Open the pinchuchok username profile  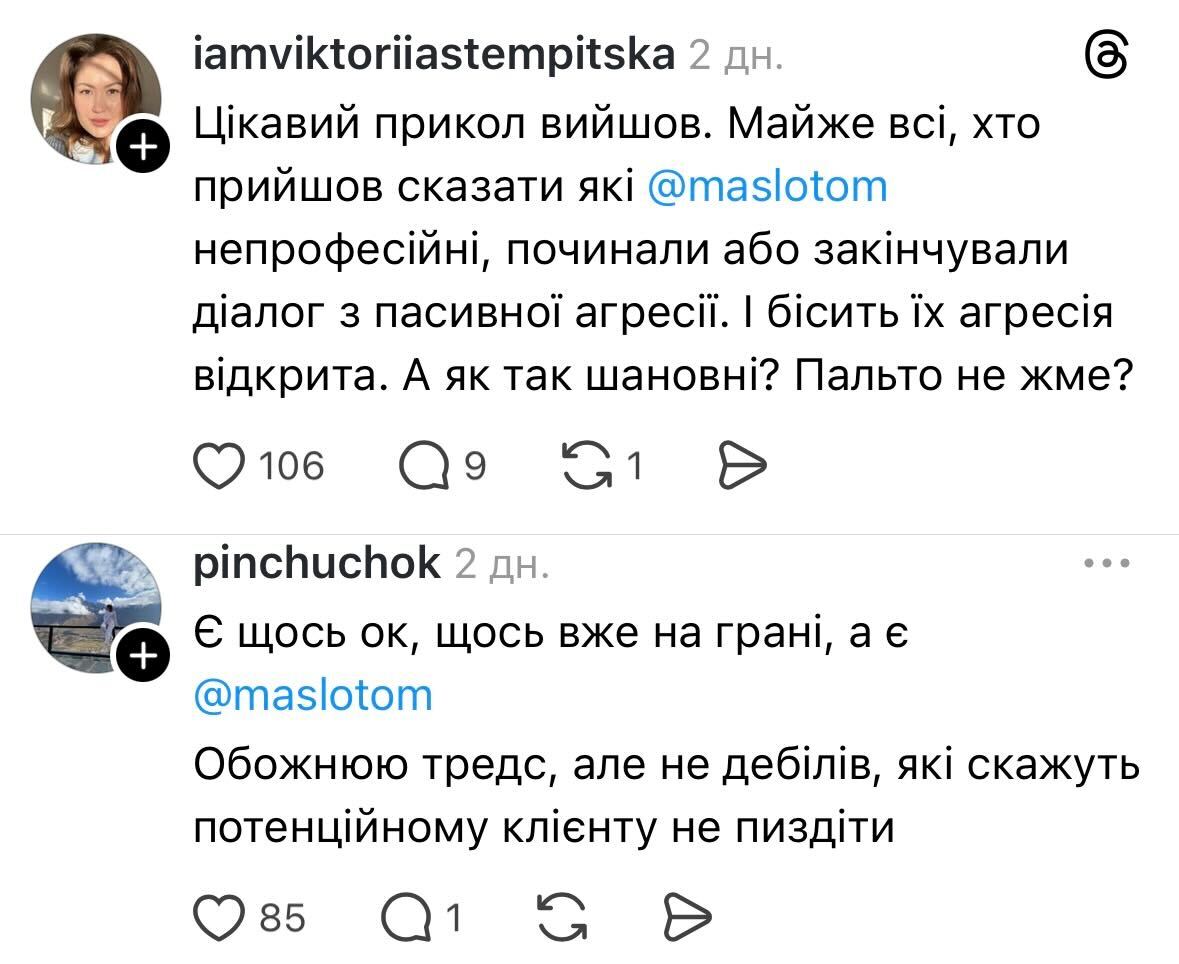(316, 563)
